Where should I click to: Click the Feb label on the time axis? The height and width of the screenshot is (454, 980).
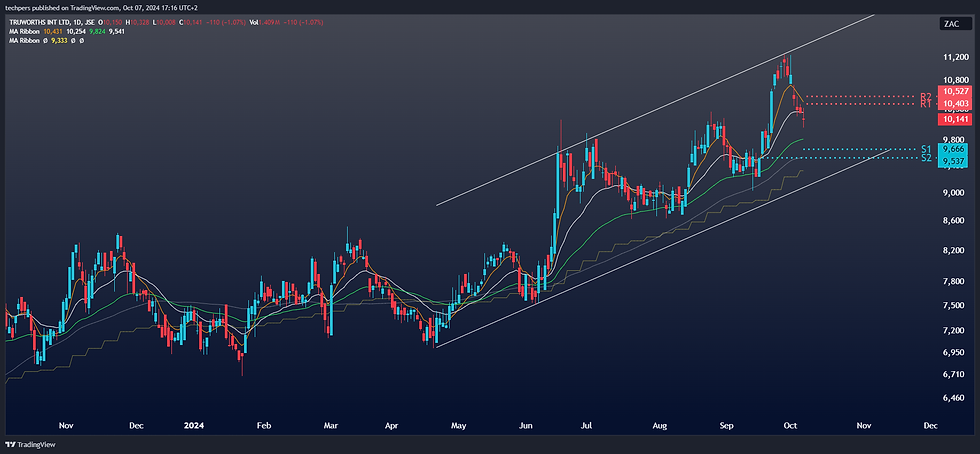point(264,425)
